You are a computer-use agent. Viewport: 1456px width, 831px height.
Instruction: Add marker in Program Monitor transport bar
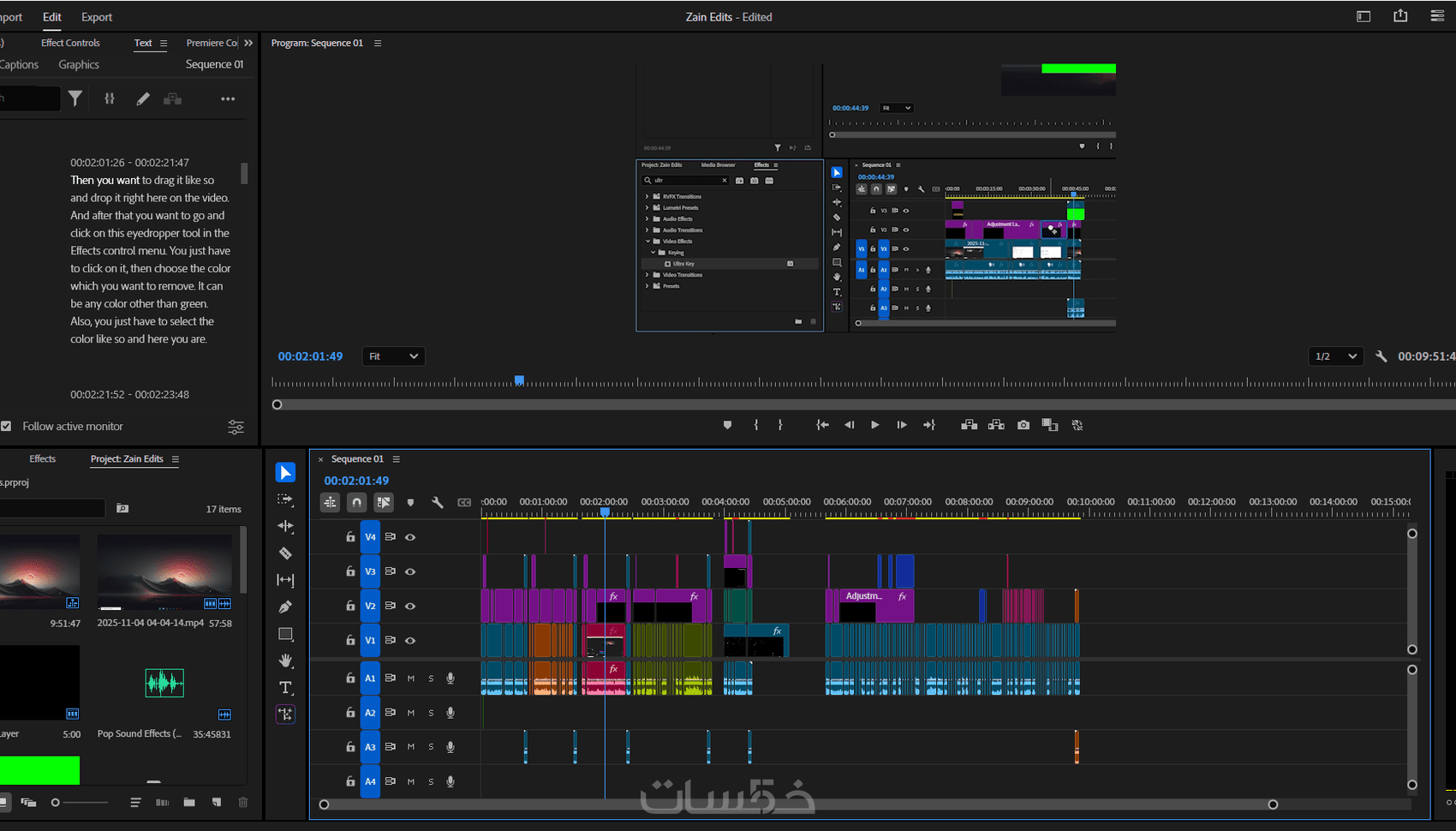click(727, 425)
